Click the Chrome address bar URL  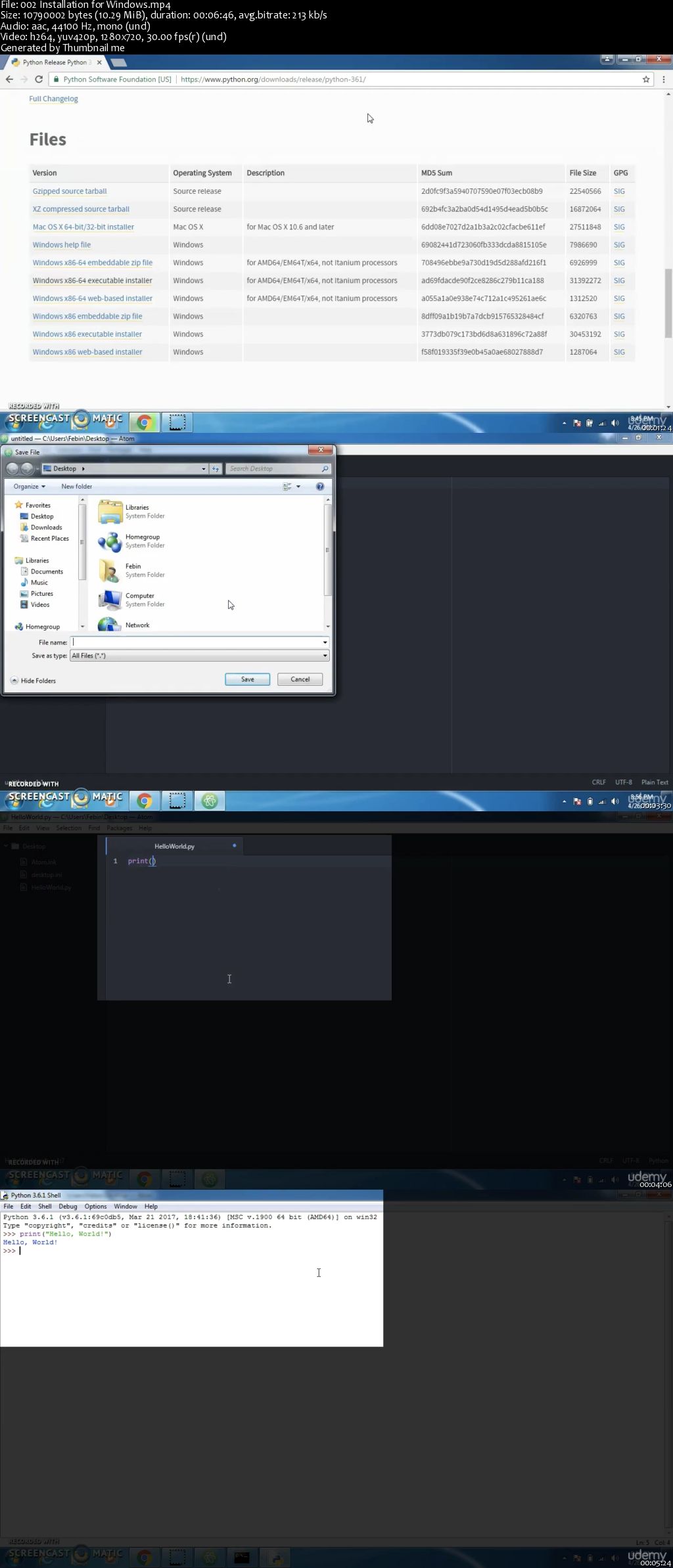coord(273,79)
